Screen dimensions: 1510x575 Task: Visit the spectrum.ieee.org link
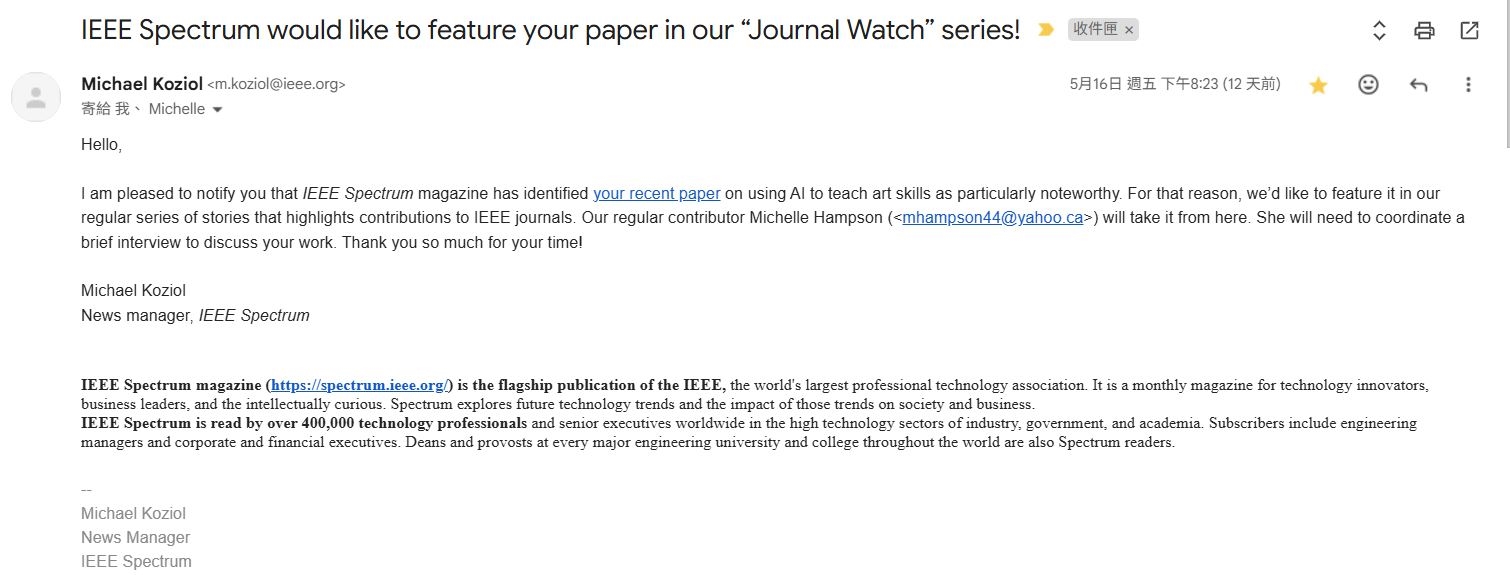(359, 385)
